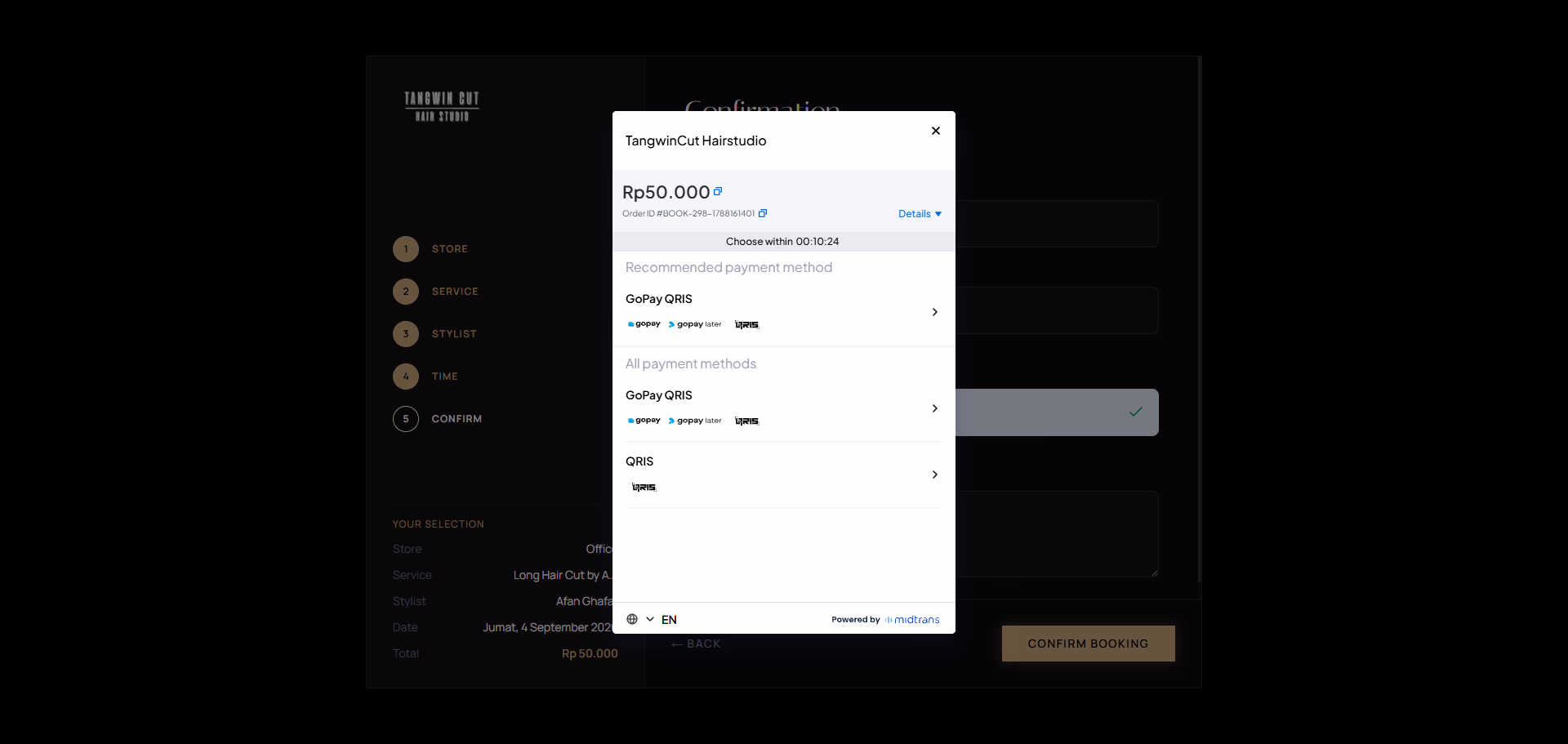Click the gopay logo under All payment methods
The height and width of the screenshot is (744, 1568).
(x=644, y=421)
